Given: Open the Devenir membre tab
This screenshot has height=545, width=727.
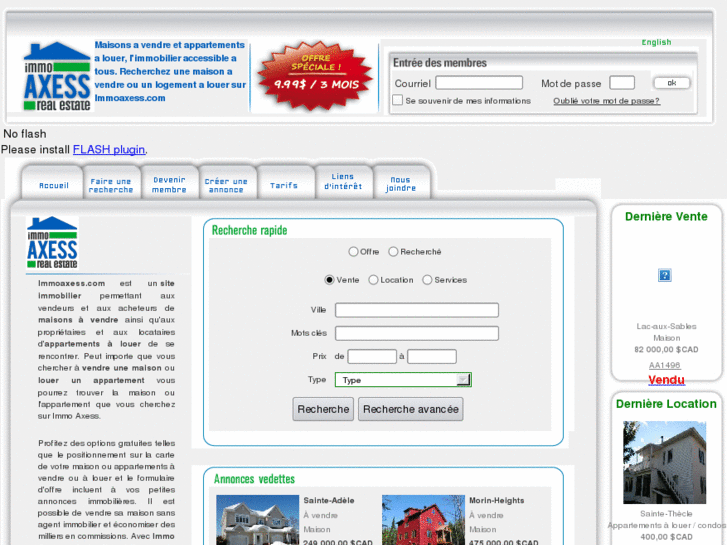Looking at the screenshot, I should 169,185.
